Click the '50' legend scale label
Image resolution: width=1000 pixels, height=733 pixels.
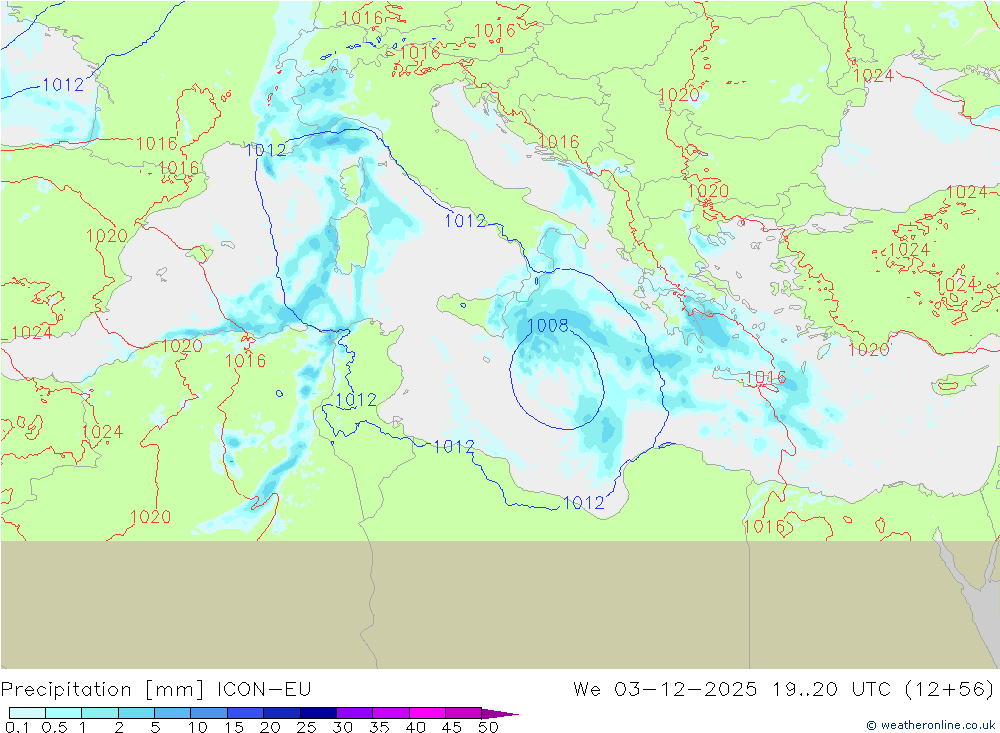488,727
